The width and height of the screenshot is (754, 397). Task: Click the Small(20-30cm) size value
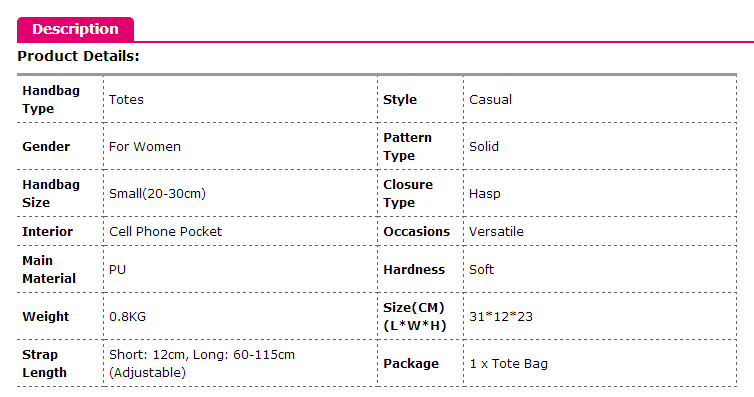(157, 194)
